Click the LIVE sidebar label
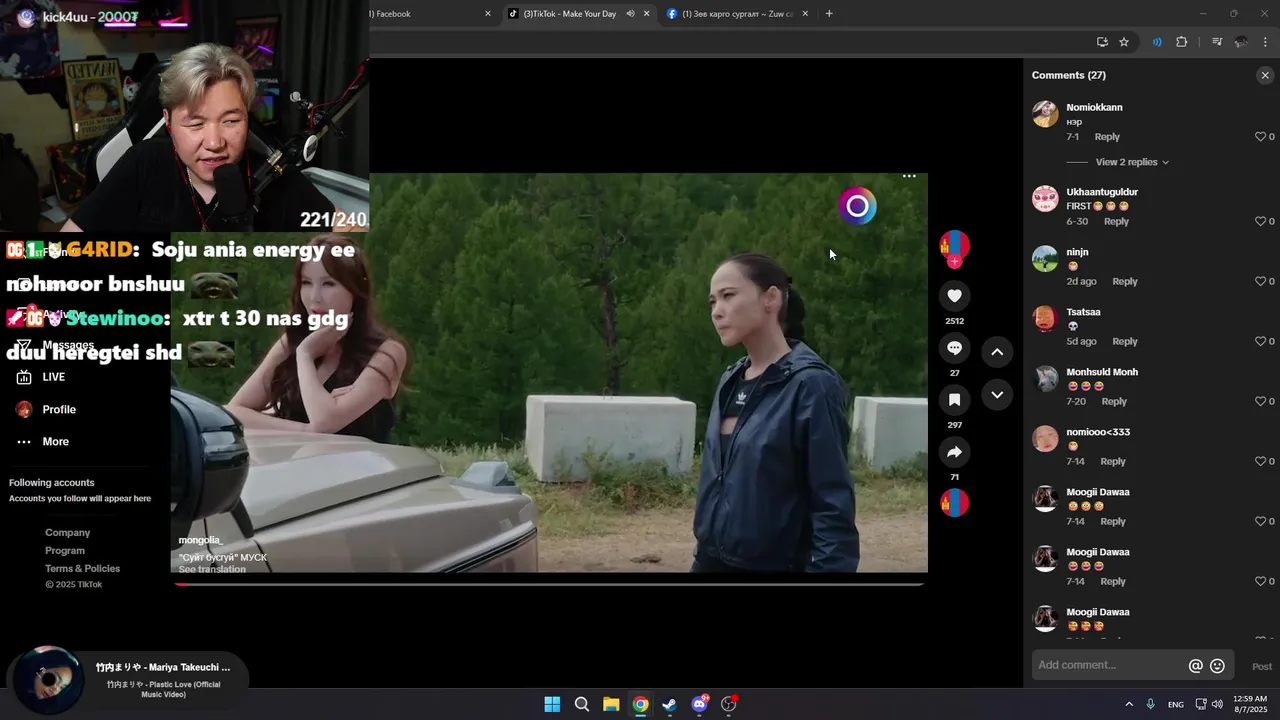This screenshot has width=1280, height=720. click(54, 377)
